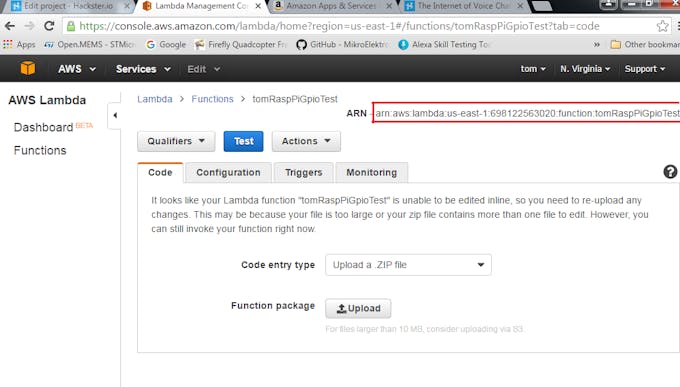Viewport: 680px width, 387px height.
Task: Open the Qualifiers dropdown button
Action: [176, 141]
